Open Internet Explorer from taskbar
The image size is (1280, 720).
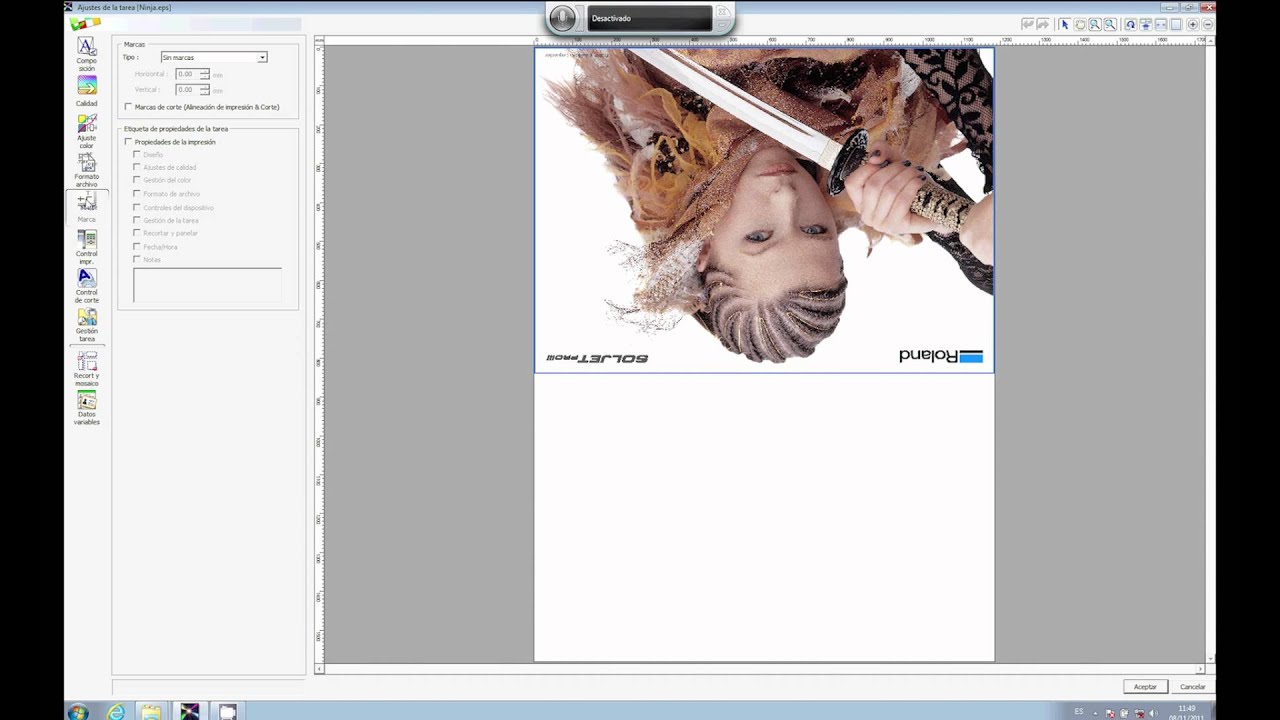[x=116, y=712]
